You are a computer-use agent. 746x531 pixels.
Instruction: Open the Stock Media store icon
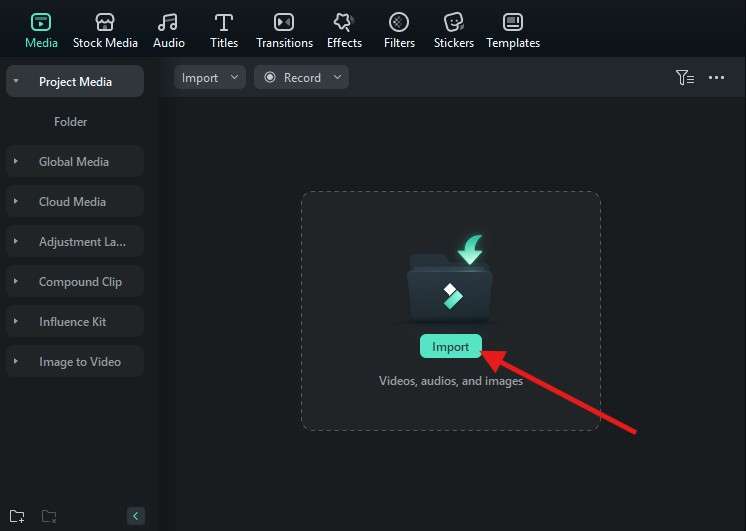click(105, 22)
